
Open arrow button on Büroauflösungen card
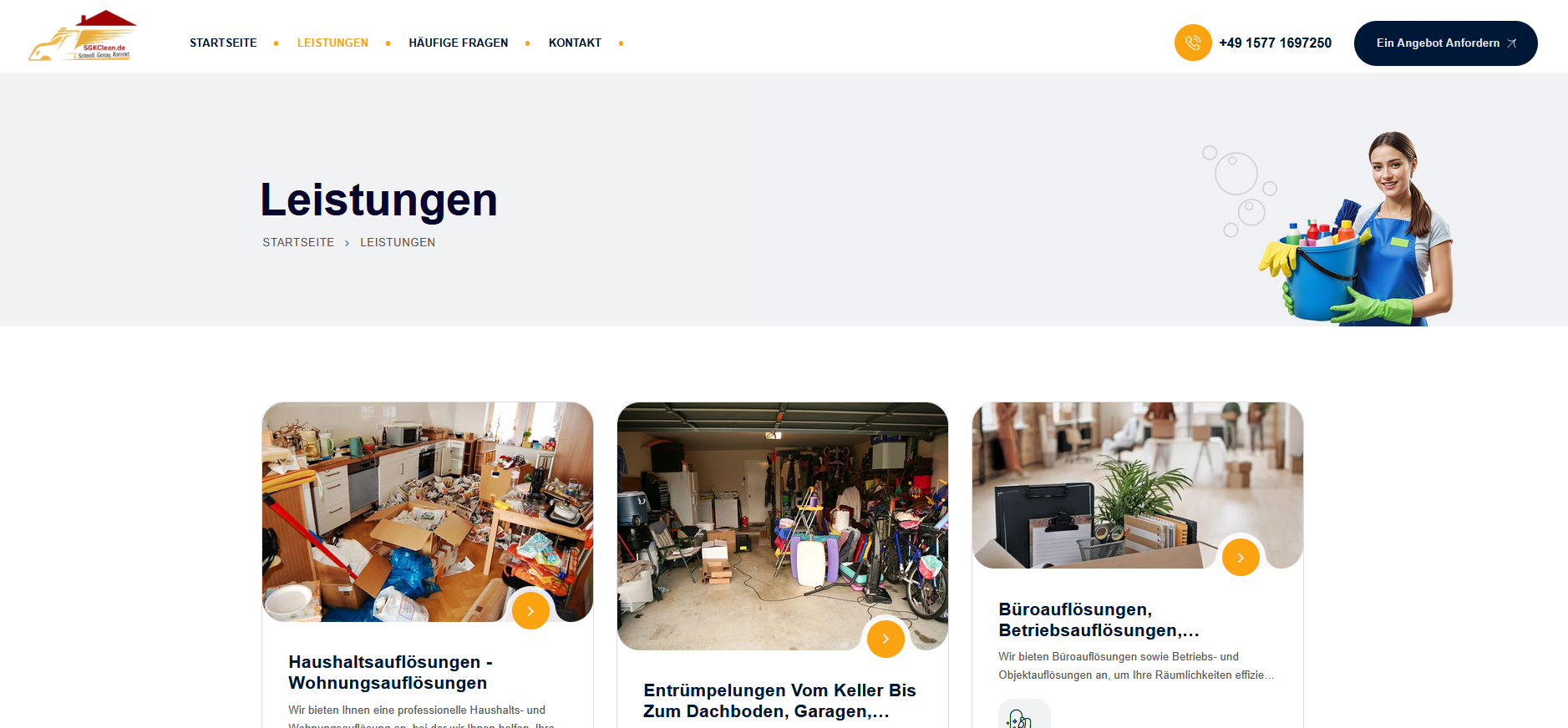tap(1241, 557)
